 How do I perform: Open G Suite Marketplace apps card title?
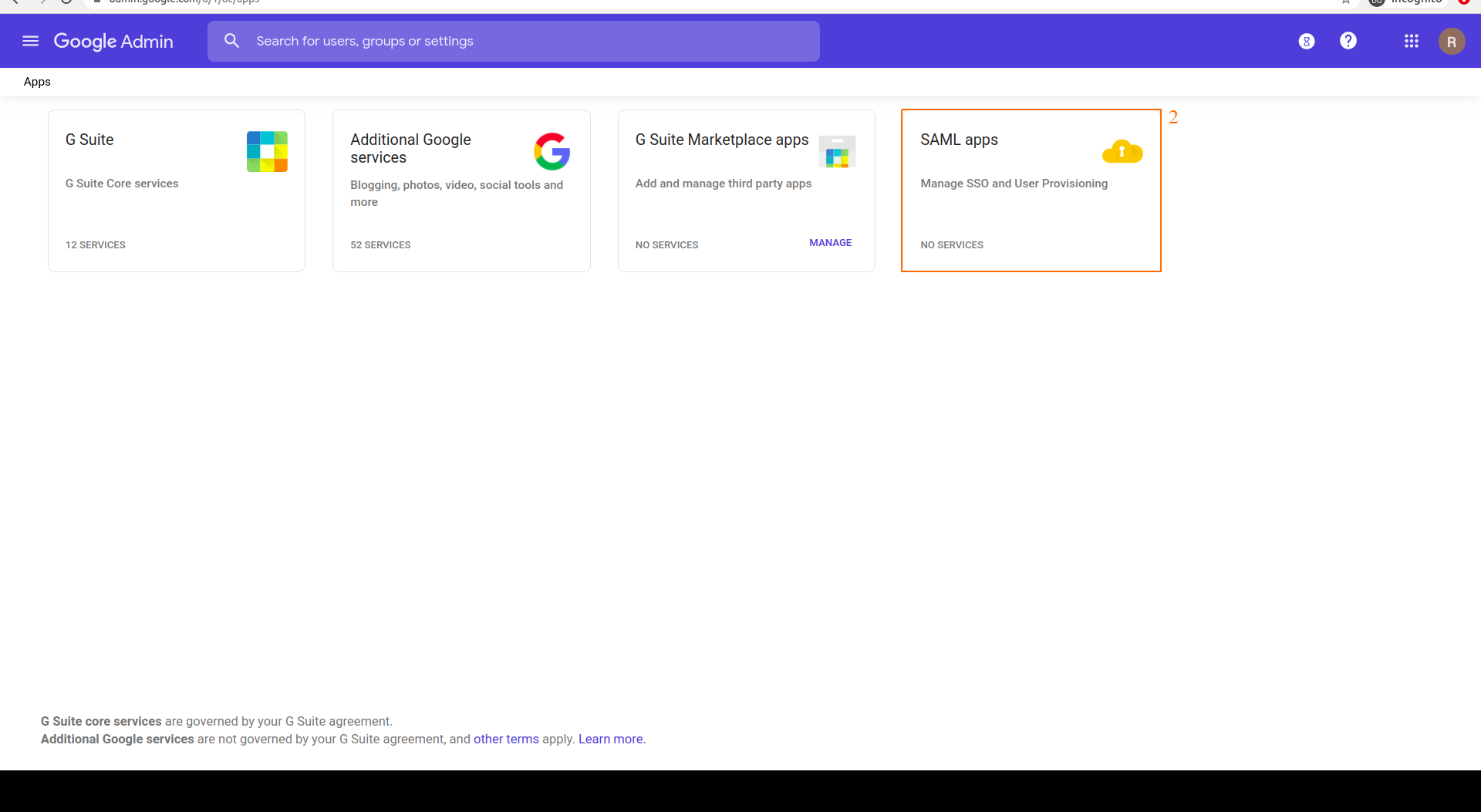pyautogui.click(x=722, y=140)
